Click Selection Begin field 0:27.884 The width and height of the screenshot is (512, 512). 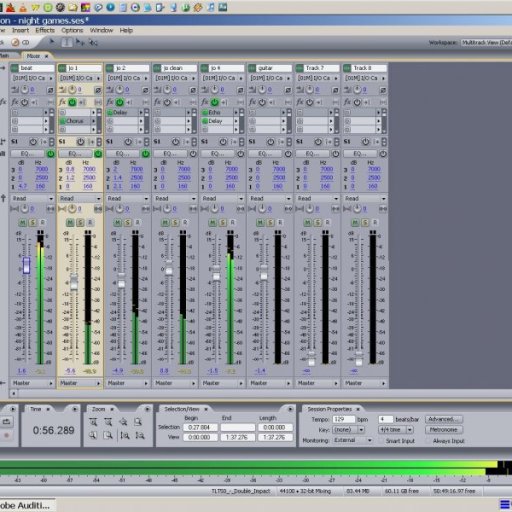(200, 427)
